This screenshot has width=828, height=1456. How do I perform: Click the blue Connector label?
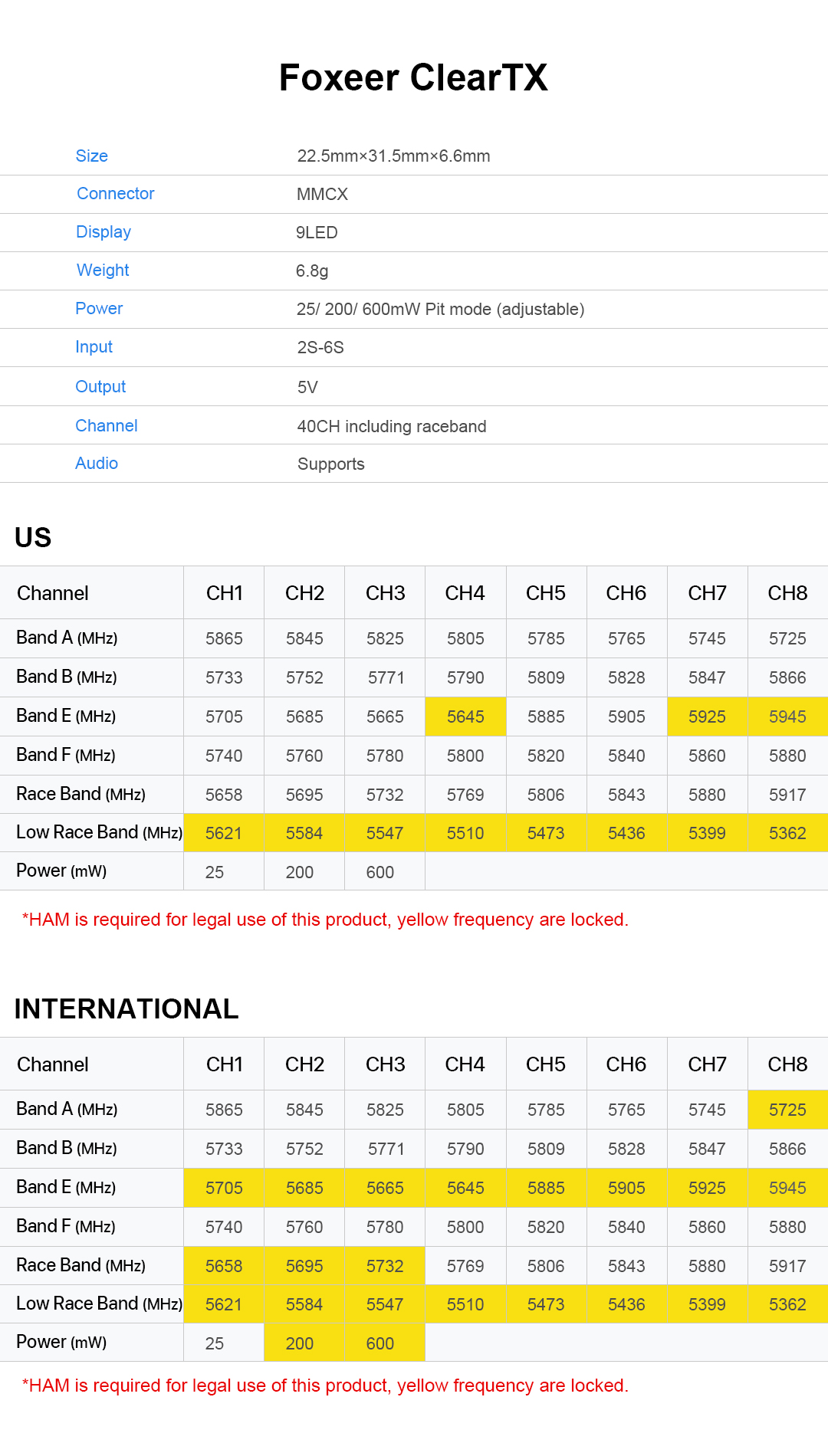point(115,193)
